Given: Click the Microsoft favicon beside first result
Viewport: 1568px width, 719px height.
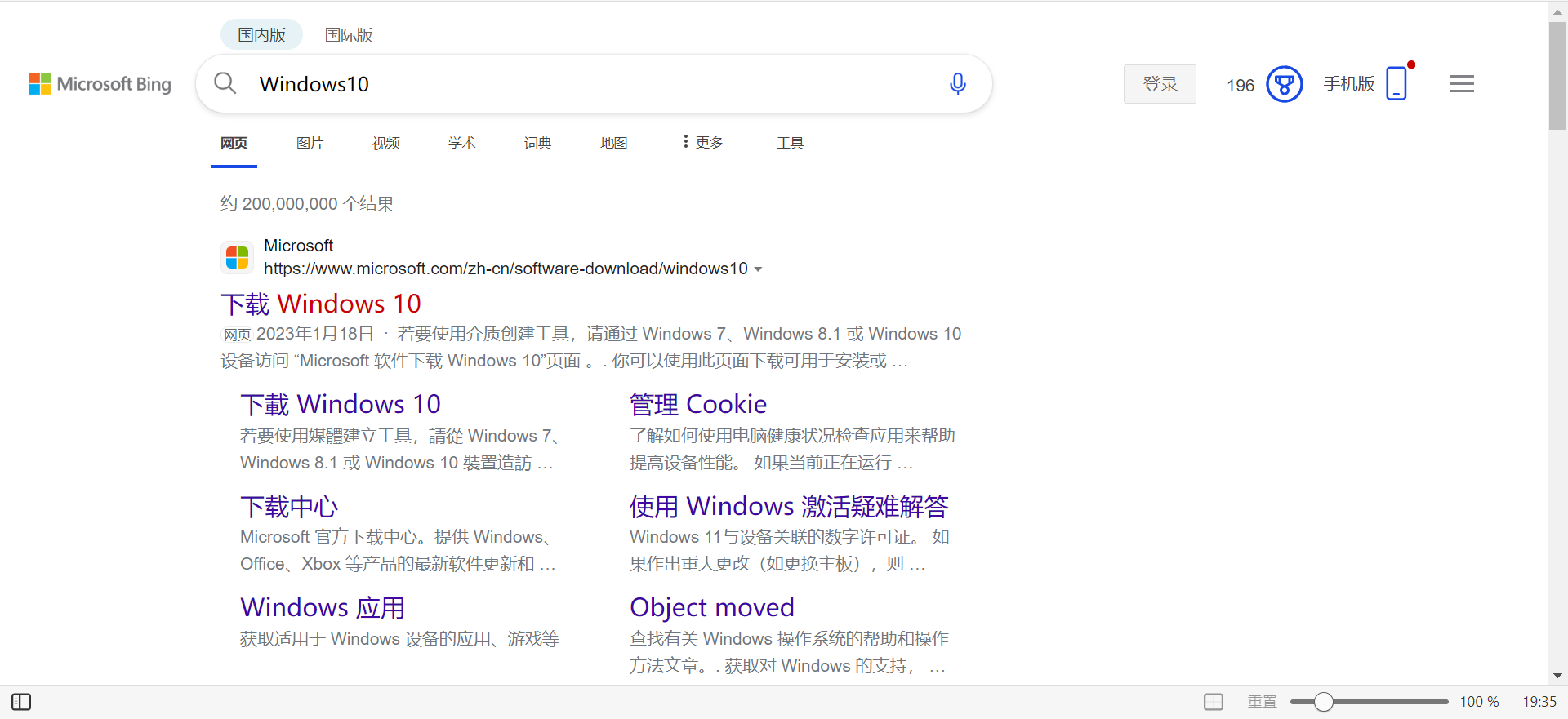Looking at the screenshot, I should pos(237,257).
